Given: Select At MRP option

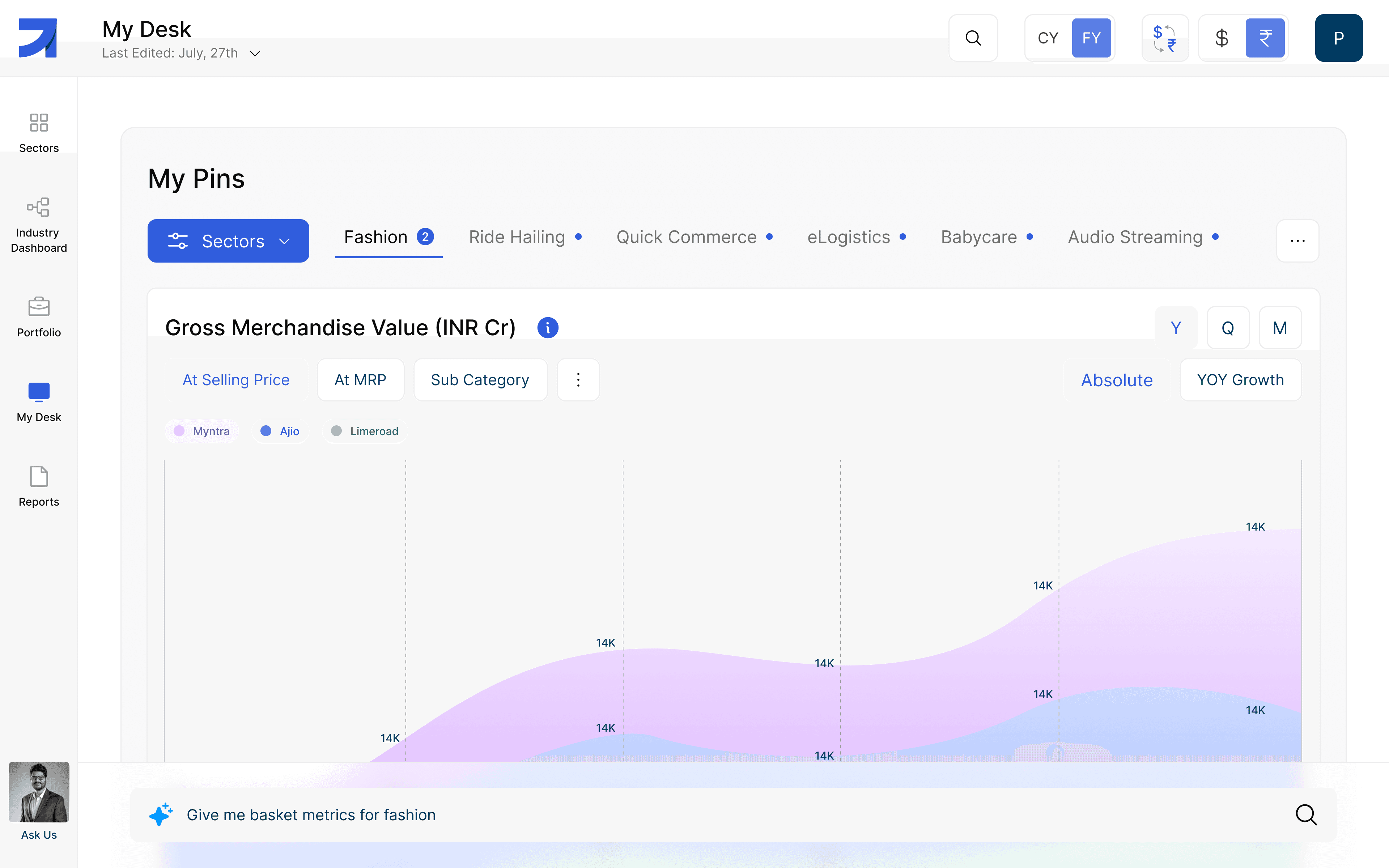Looking at the screenshot, I should point(360,380).
